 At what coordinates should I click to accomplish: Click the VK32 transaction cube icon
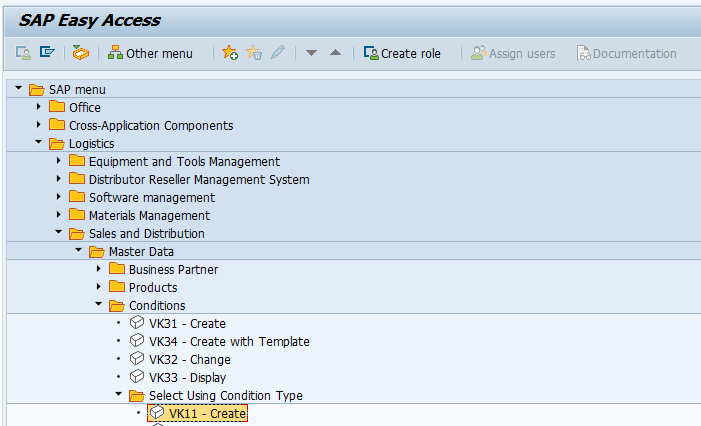(137, 359)
